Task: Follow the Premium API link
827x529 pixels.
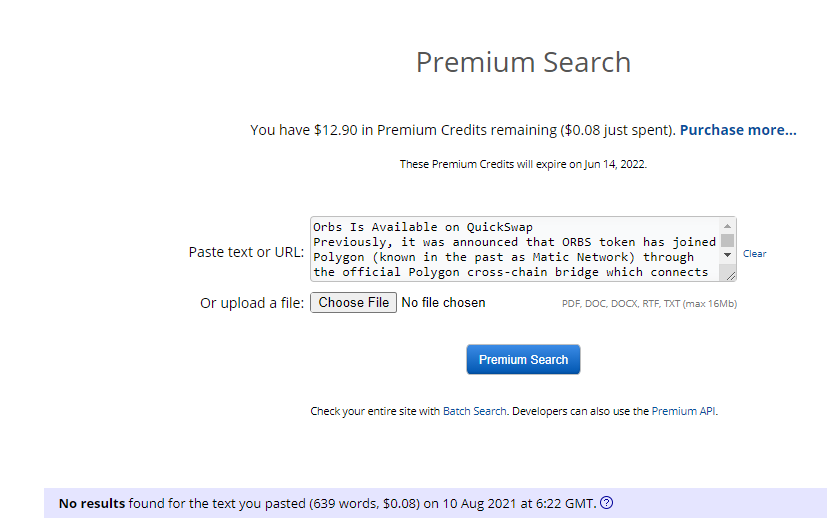Action: 684,411
